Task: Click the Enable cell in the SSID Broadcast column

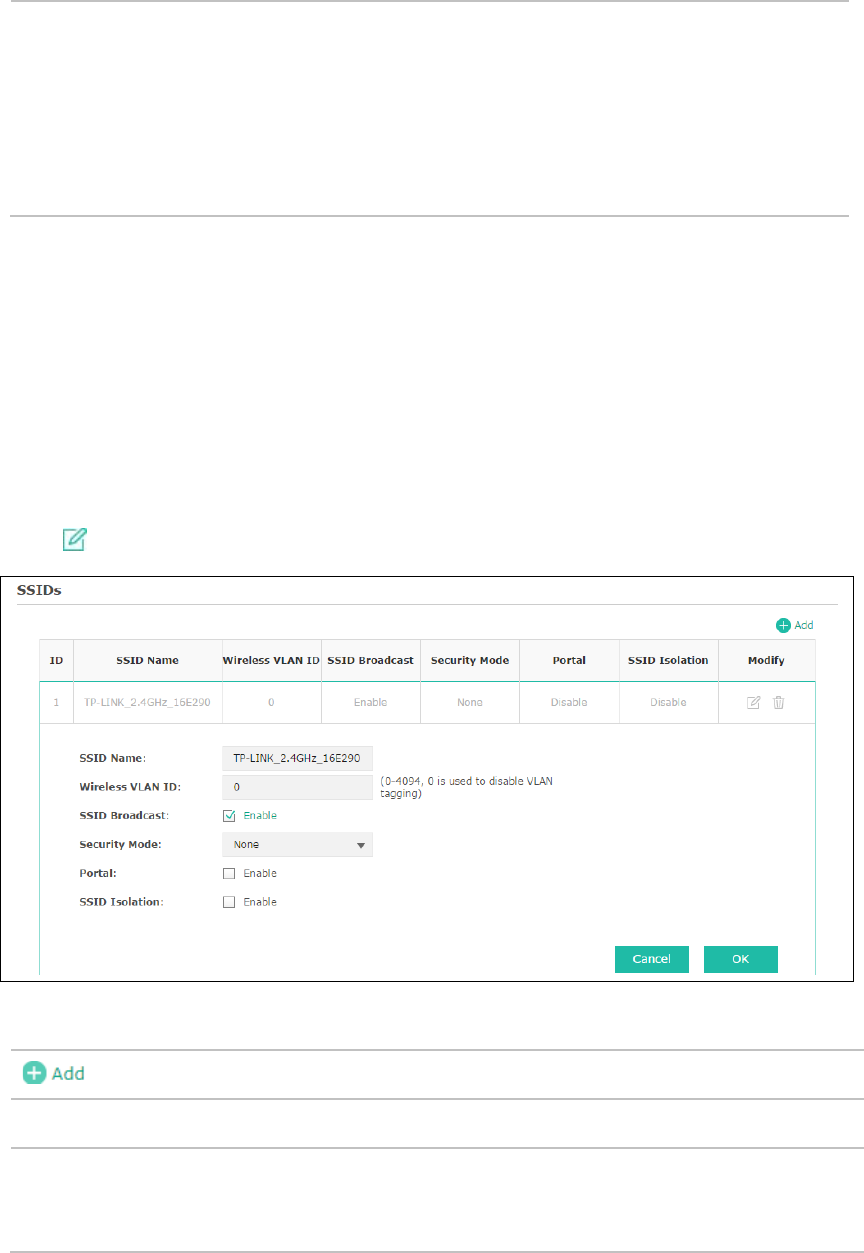Action: 370,702
